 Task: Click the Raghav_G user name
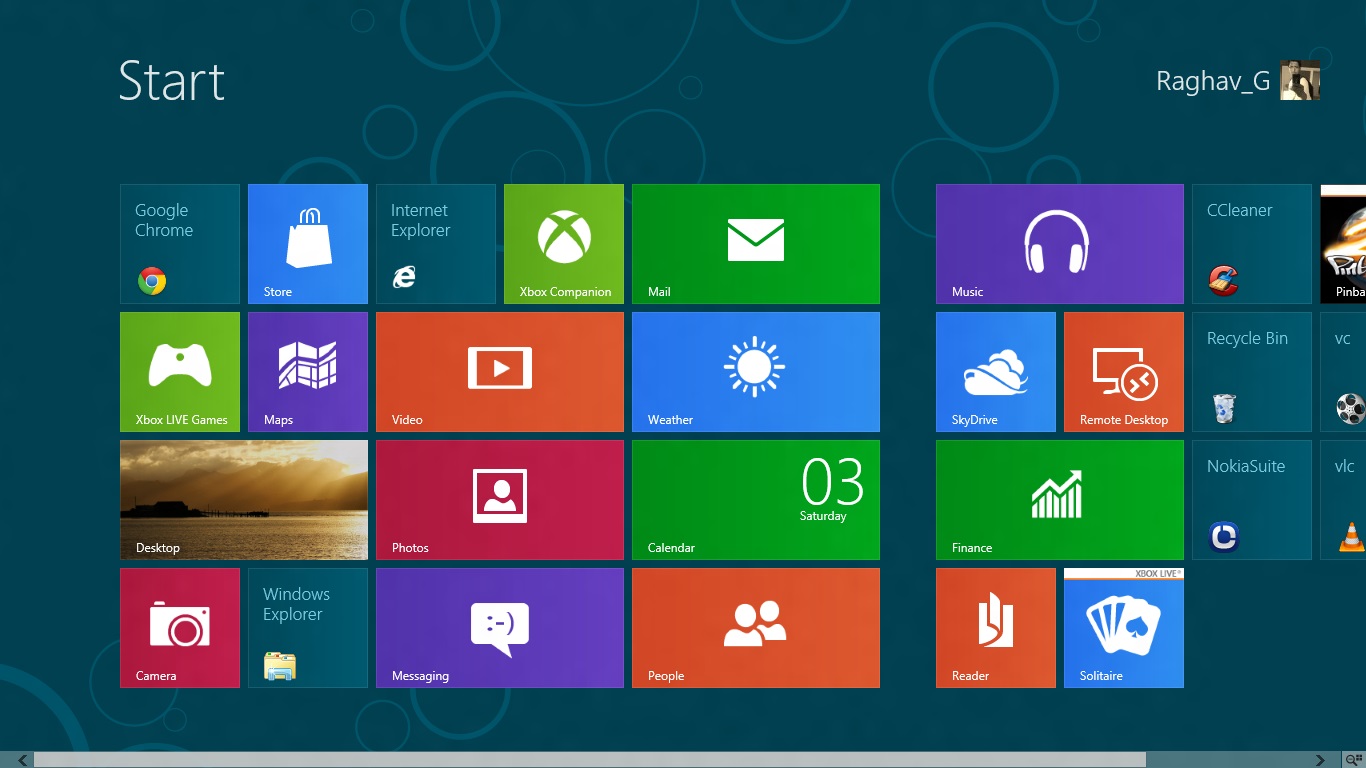pos(1213,81)
